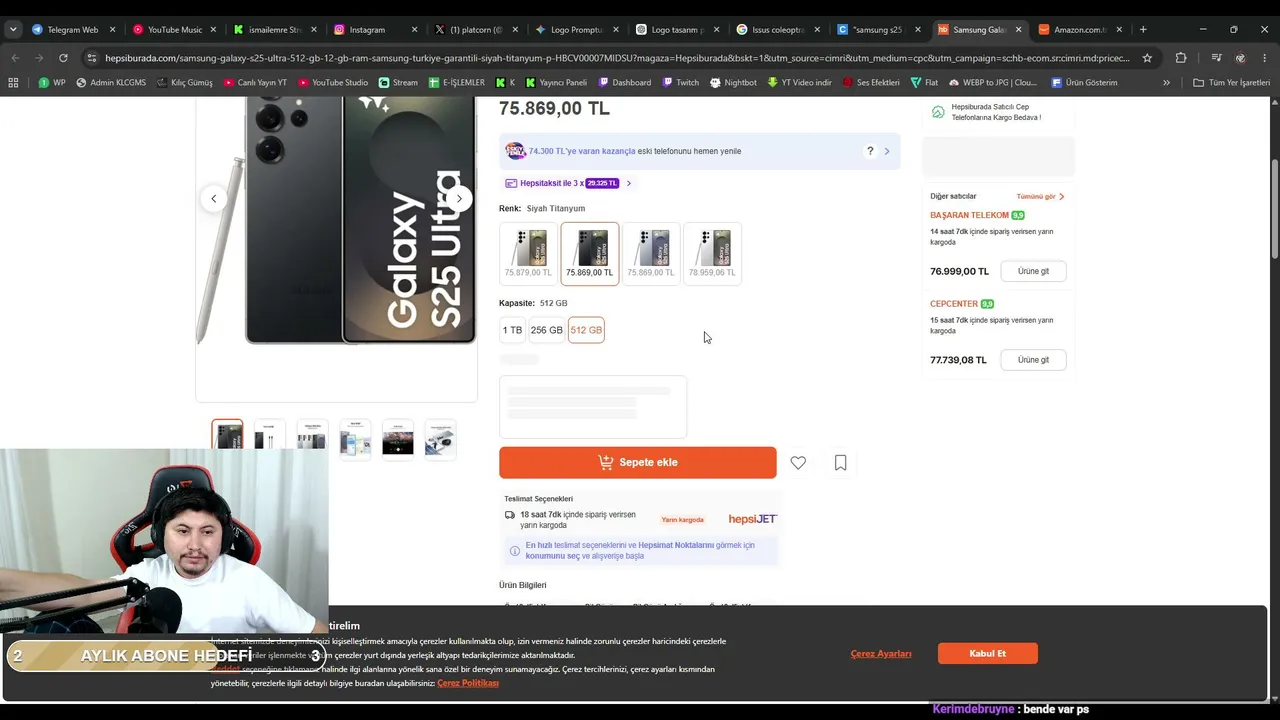1280x720 pixels.
Task: Show the previous product image with left arrow
Action: [213, 198]
